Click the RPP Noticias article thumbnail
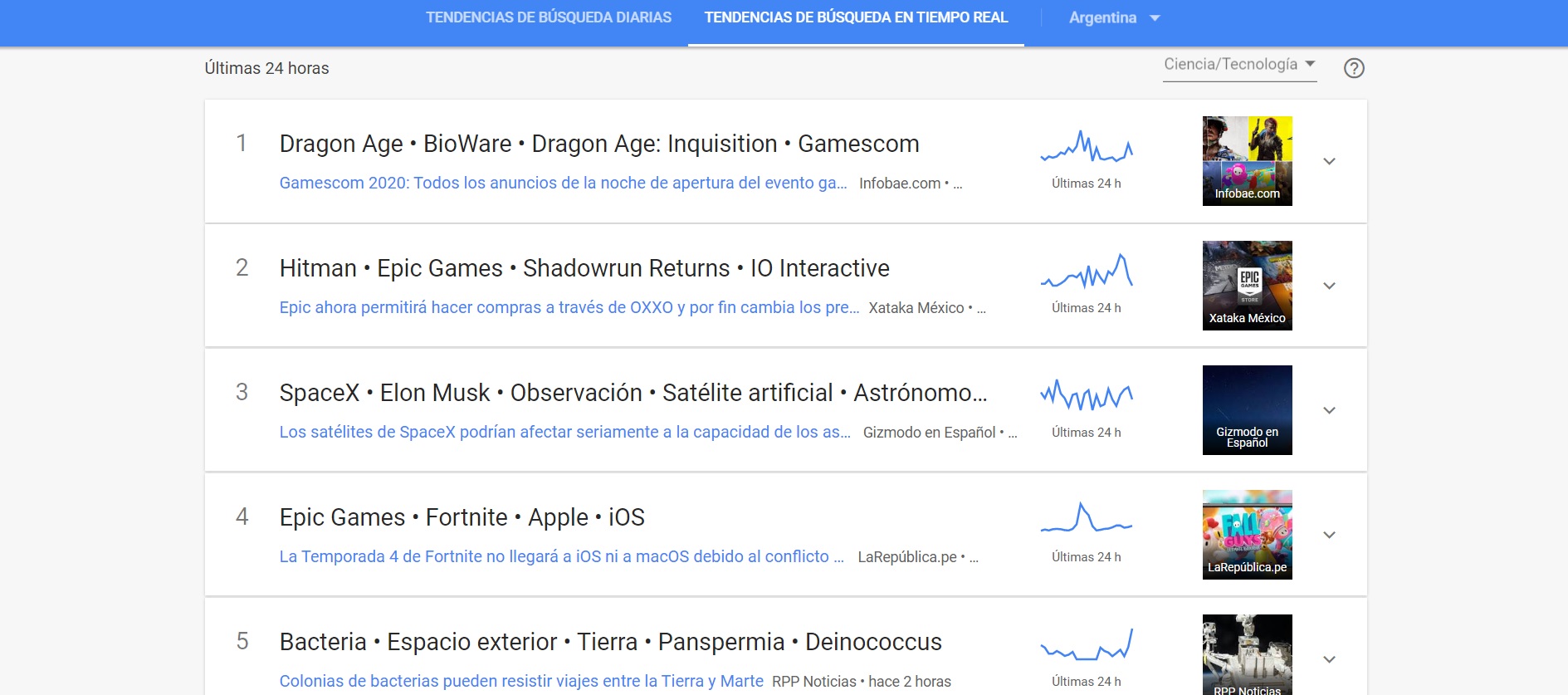Viewport: 1568px width, 695px height. tap(1247, 654)
